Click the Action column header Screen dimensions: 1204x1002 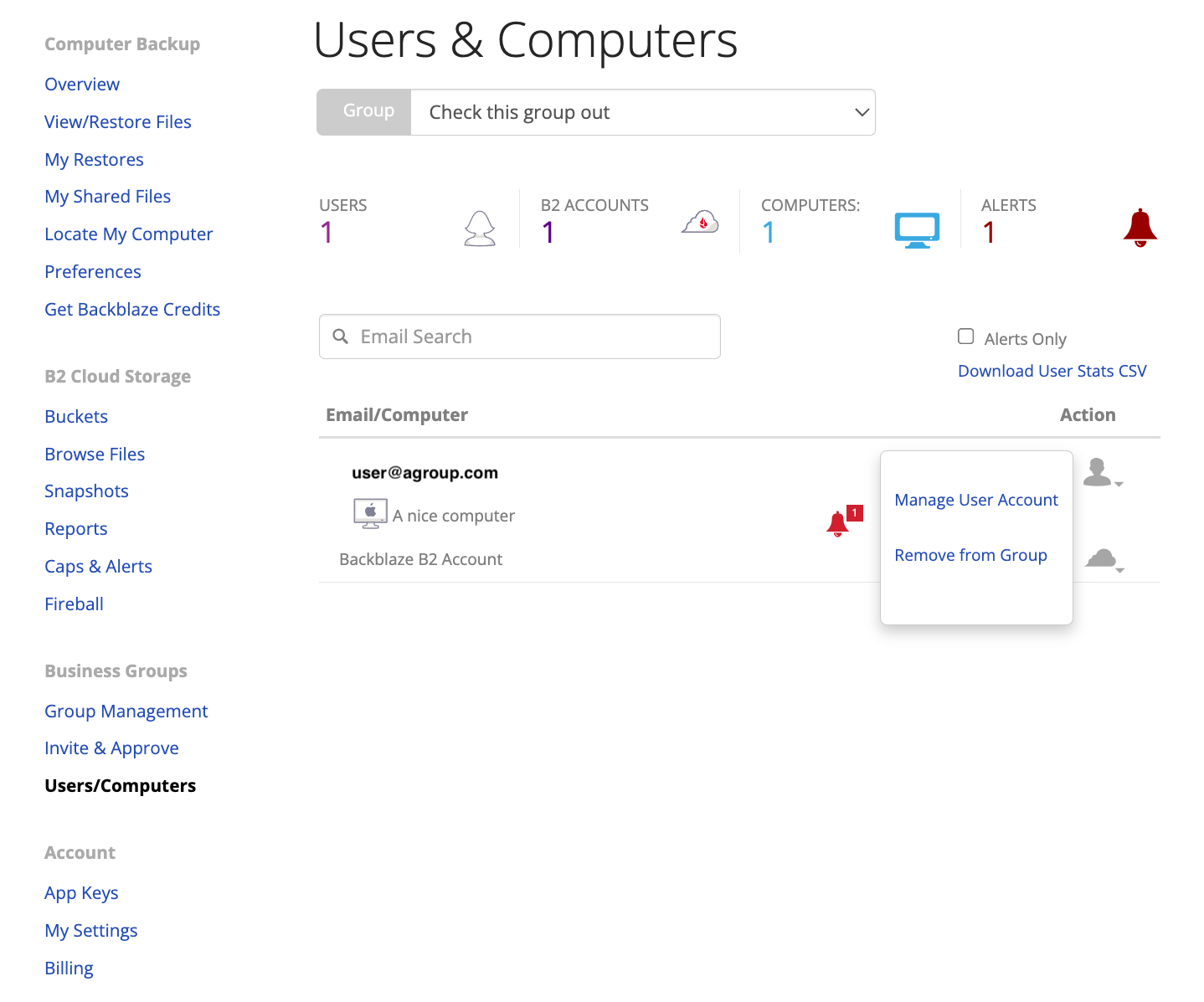(1088, 415)
